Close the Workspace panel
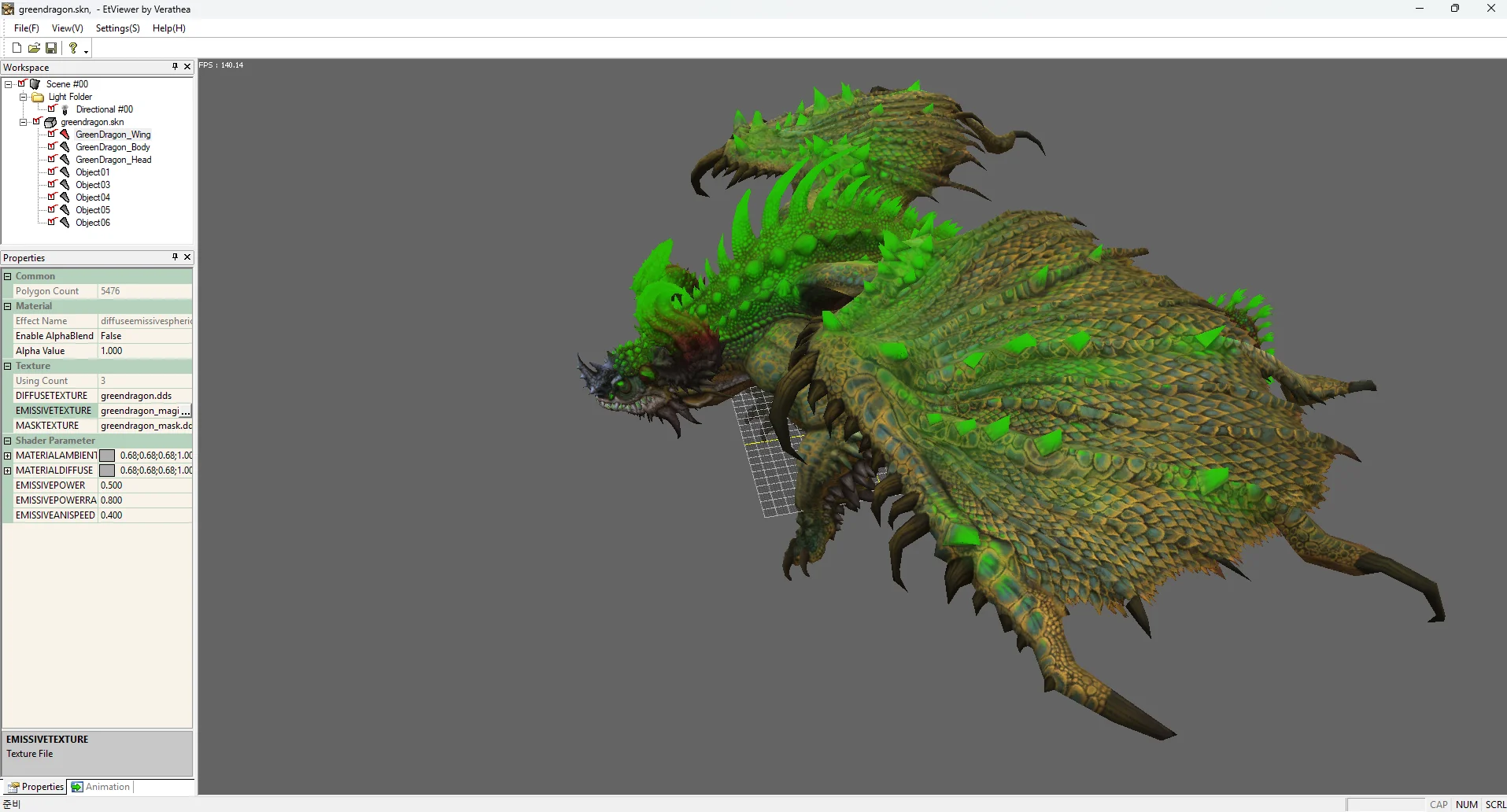The image size is (1507, 812). (x=187, y=67)
